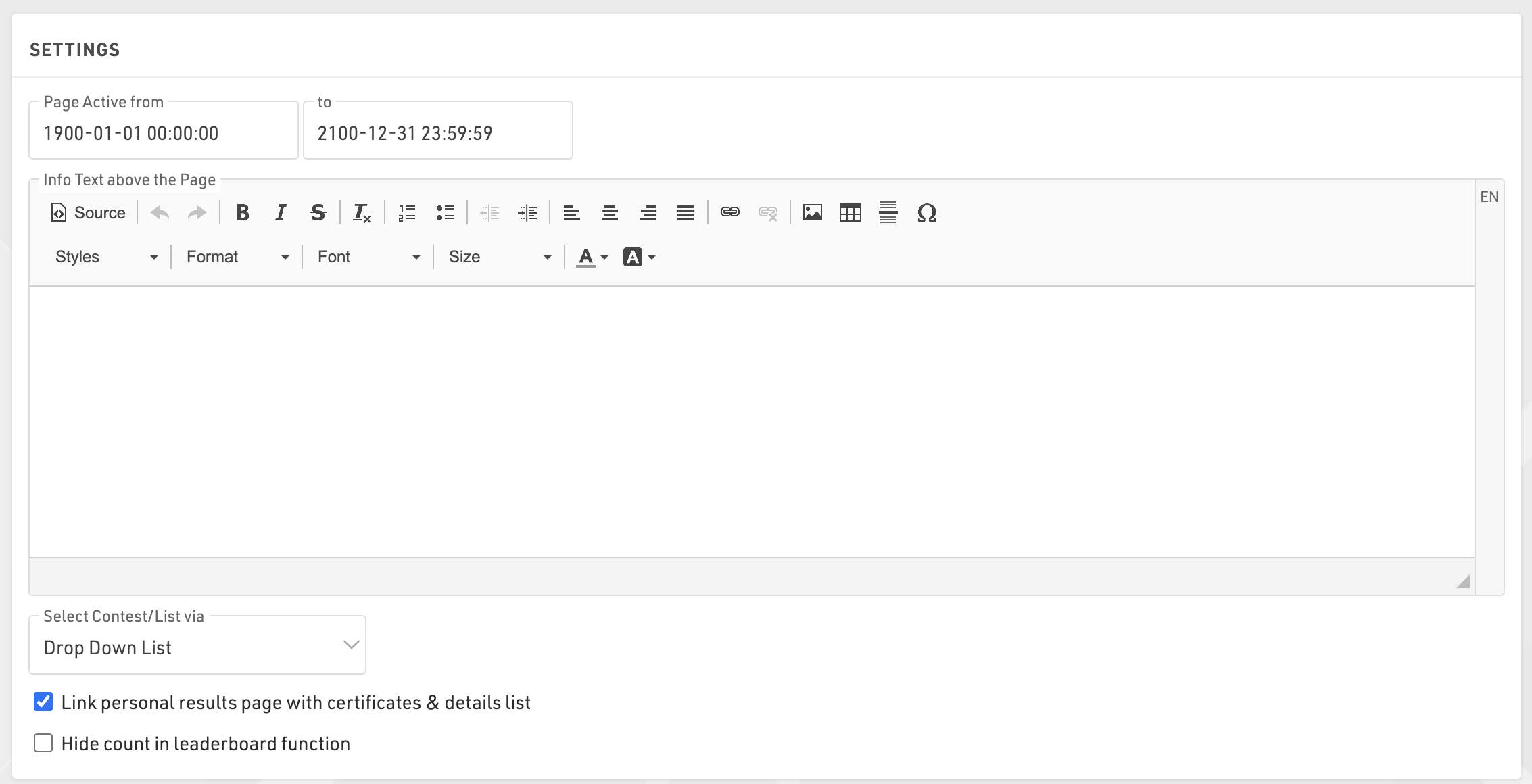Open the Styles dropdown
Viewport: 1532px width, 784px height.
(x=106, y=257)
